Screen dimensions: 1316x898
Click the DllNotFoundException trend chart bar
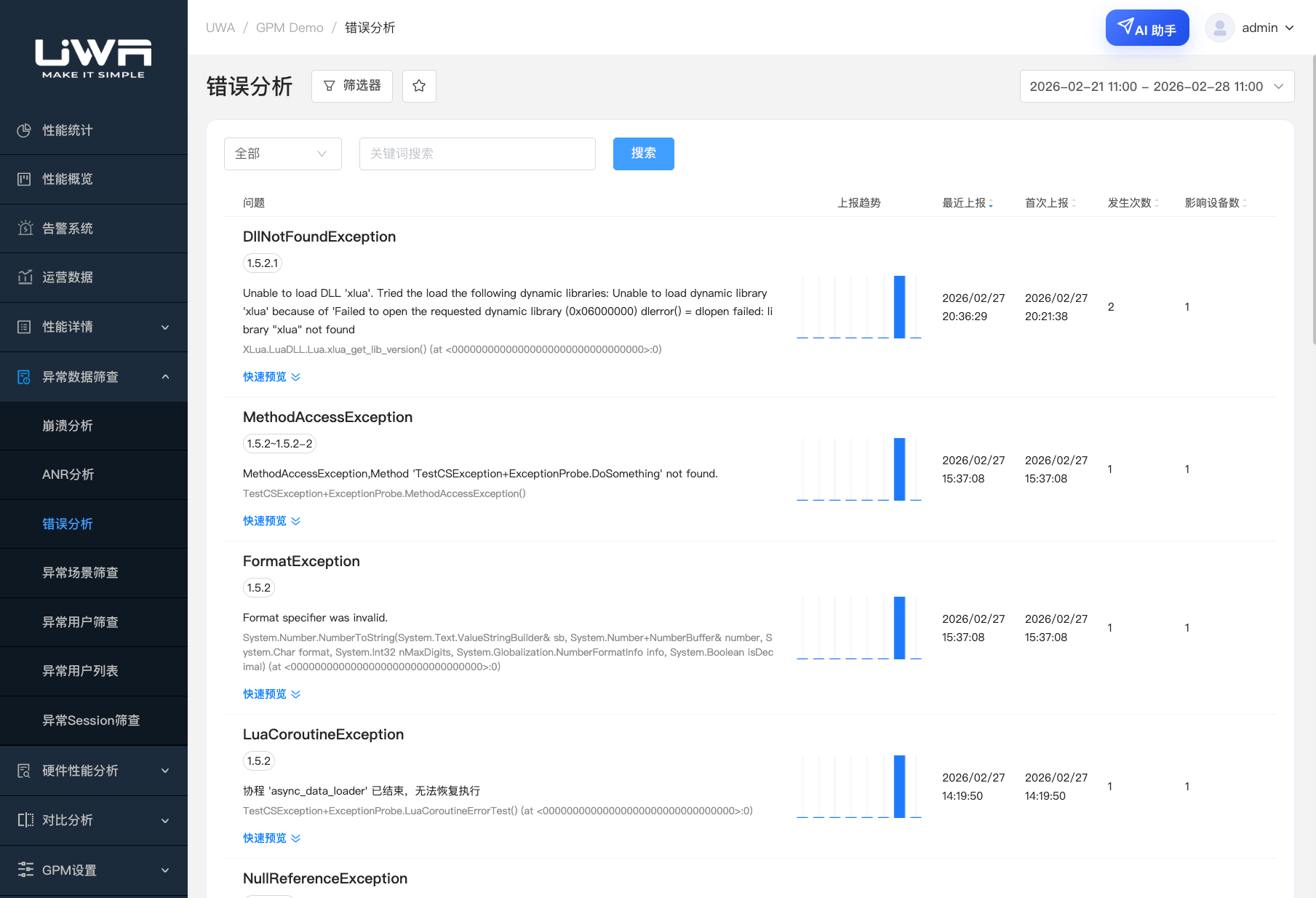899,307
